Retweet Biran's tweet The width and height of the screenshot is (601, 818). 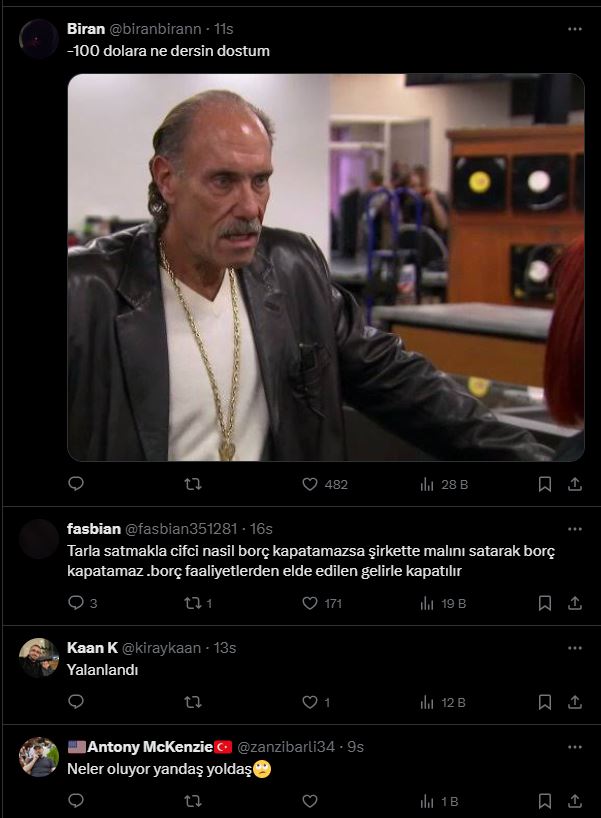pos(193,485)
